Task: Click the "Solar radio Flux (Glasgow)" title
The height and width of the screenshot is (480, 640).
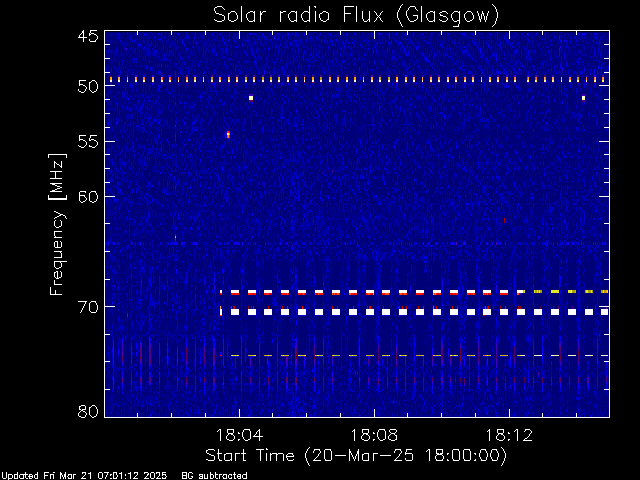Action: 356,16
